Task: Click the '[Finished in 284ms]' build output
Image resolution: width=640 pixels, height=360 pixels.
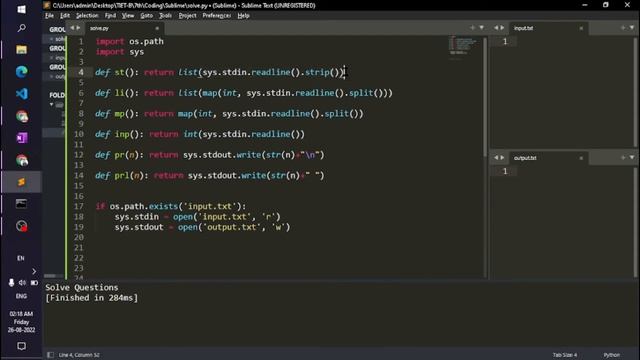Action: pos(92,298)
